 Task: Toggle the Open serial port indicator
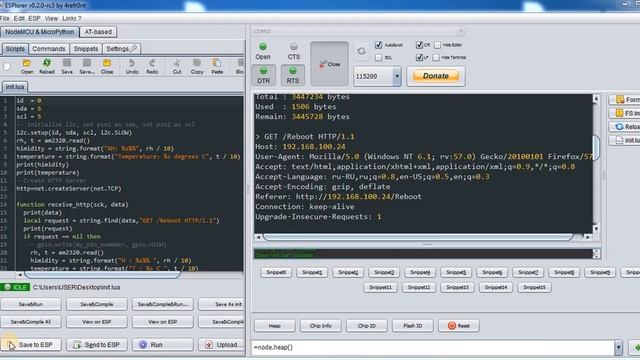click(263, 51)
